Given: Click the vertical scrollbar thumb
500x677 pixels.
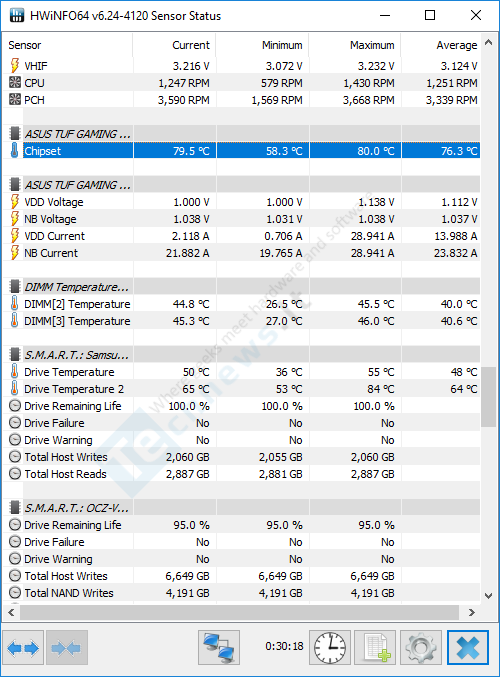Looking at the screenshot, I should (x=488, y=397).
